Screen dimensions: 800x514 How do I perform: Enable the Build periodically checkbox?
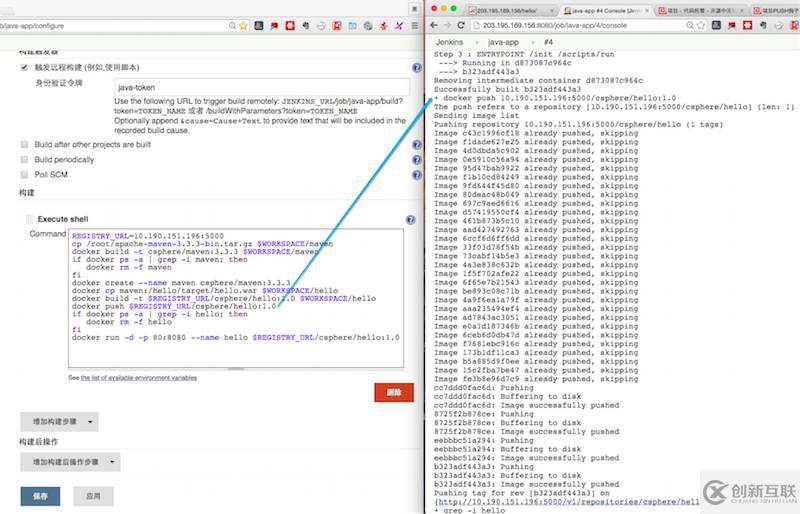click(24, 159)
